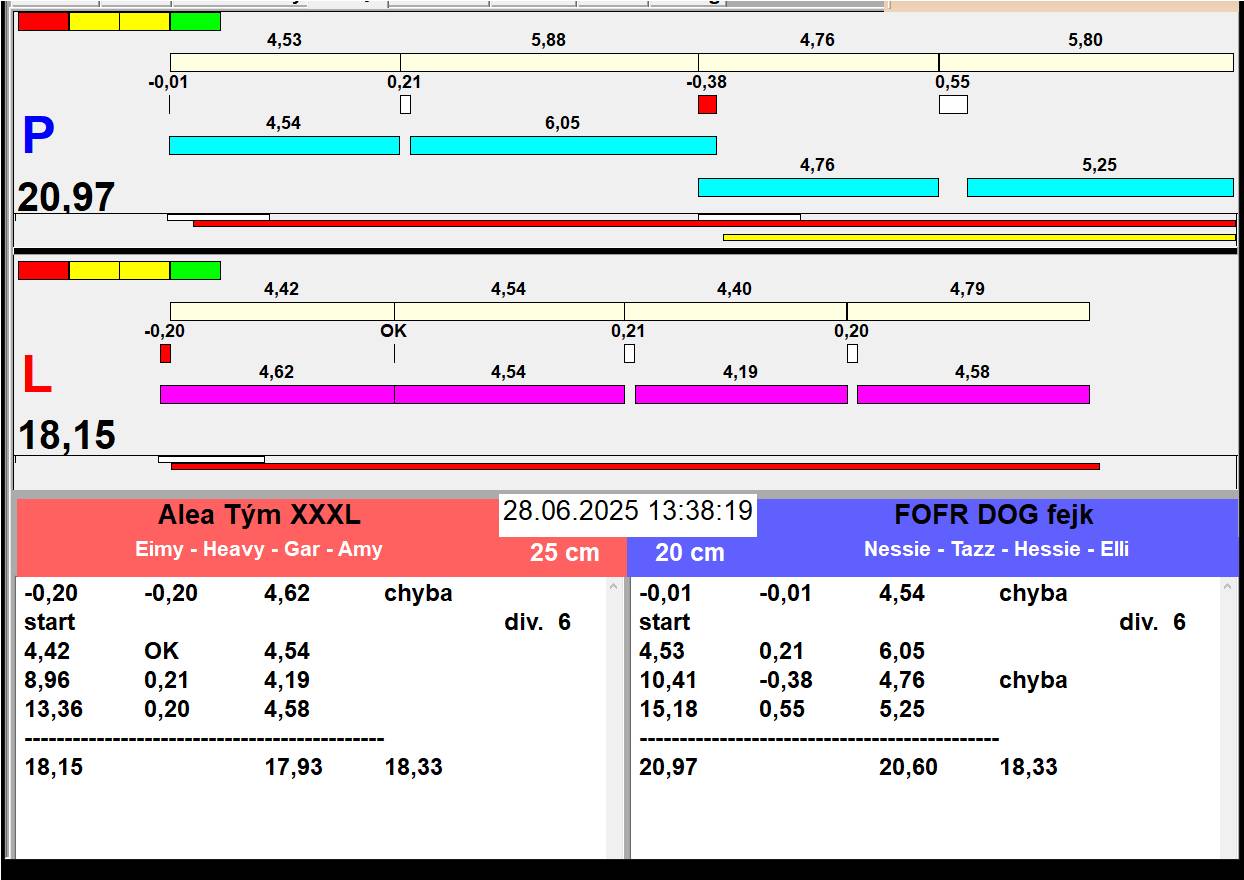Image resolution: width=1244 pixels, height=880 pixels.
Task: Click the up arrow of the Alea Tým results scrollbar
Action: point(615,587)
